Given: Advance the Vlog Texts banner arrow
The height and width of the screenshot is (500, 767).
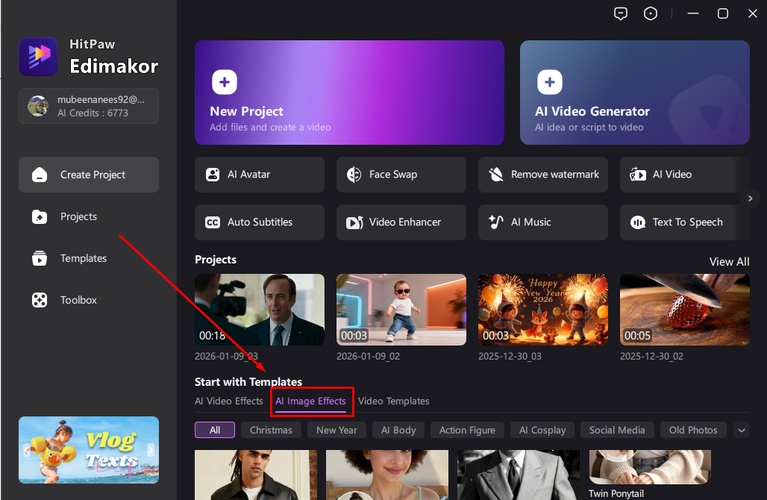Looking at the screenshot, I should pos(152,451).
